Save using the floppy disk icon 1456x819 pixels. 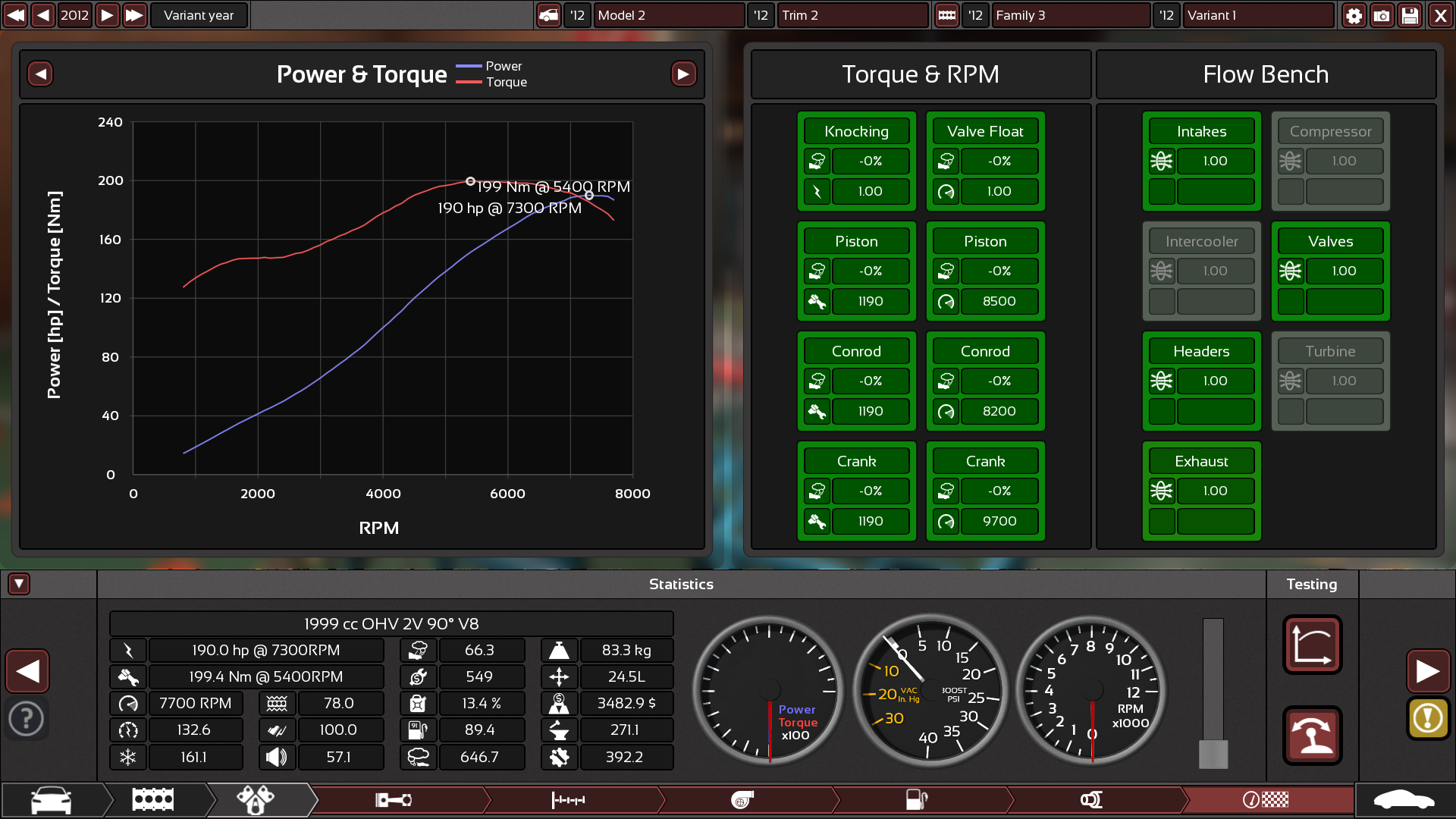pos(1410,15)
